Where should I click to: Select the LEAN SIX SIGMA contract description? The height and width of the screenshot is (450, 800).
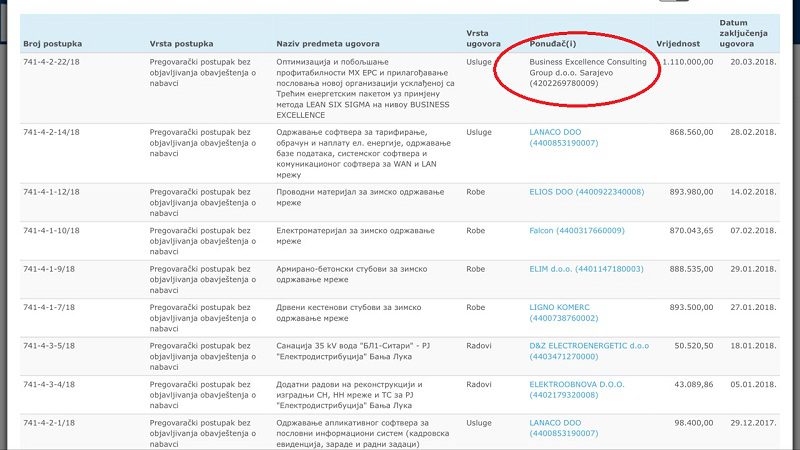pyautogui.click(x=365, y=89)
